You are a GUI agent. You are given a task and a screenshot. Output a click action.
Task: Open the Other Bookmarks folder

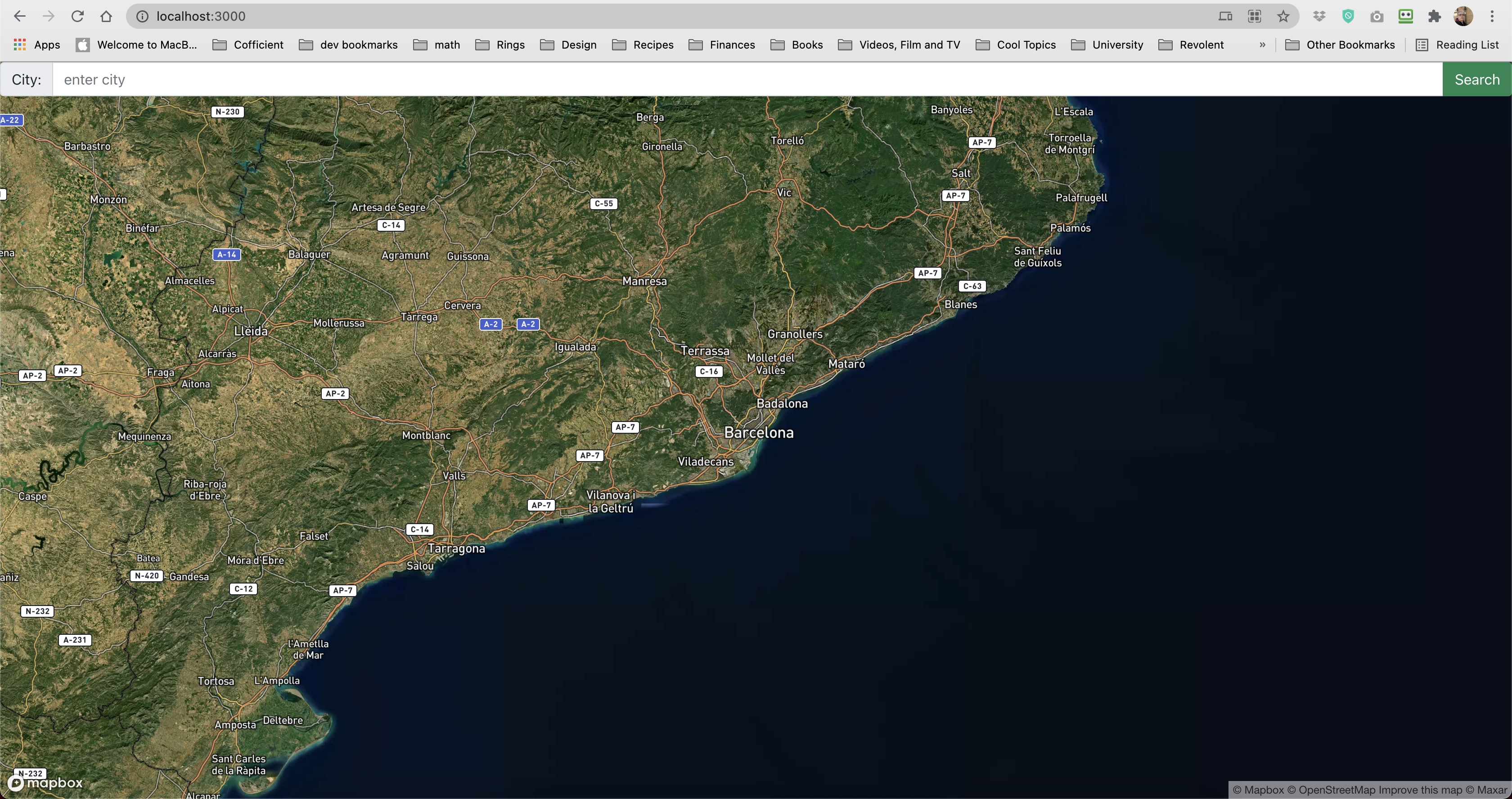click(x=1340, y=45)
